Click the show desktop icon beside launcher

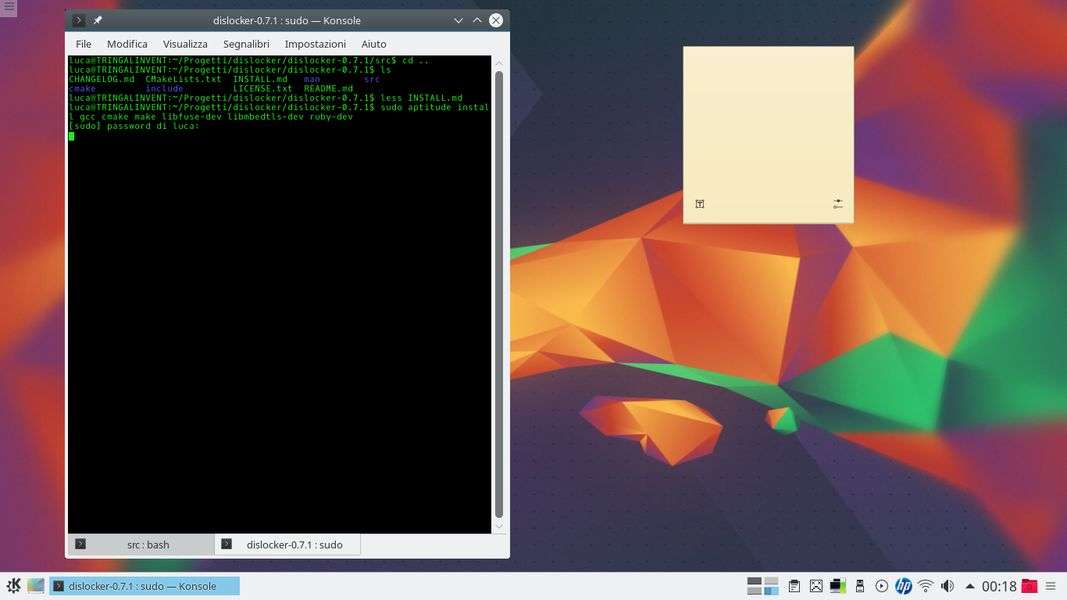(36, 586)
